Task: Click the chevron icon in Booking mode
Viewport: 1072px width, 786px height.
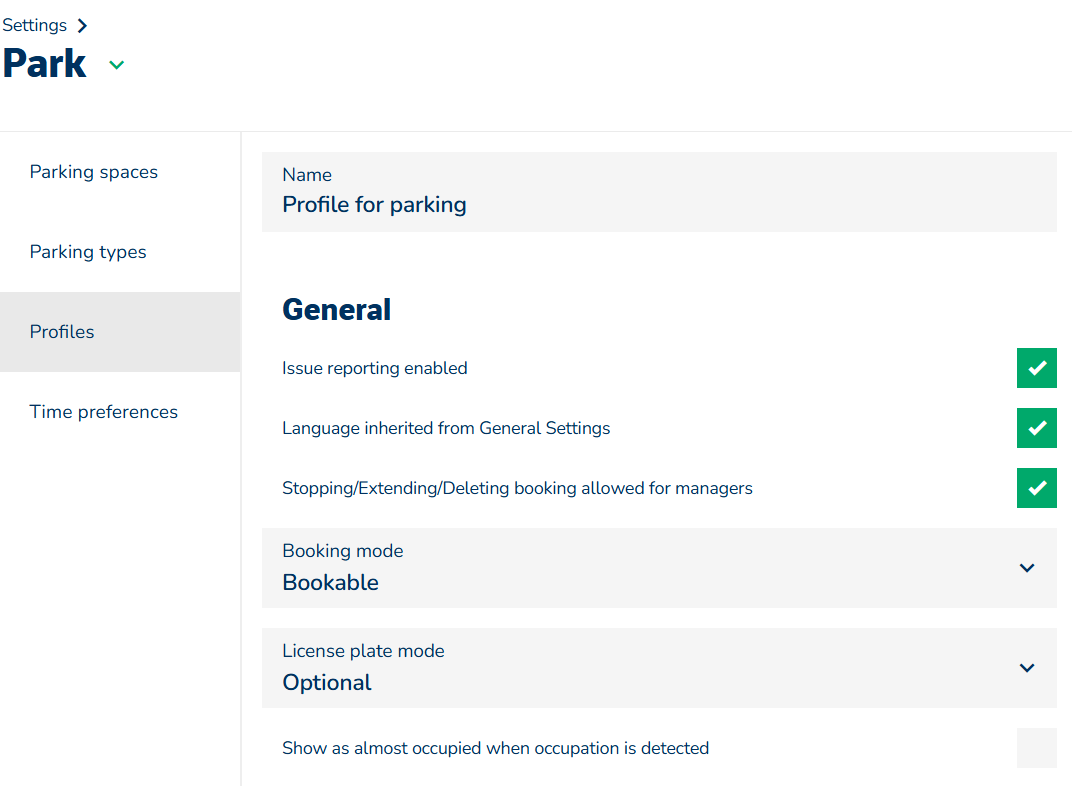Action: click(x=1026, y=568)
